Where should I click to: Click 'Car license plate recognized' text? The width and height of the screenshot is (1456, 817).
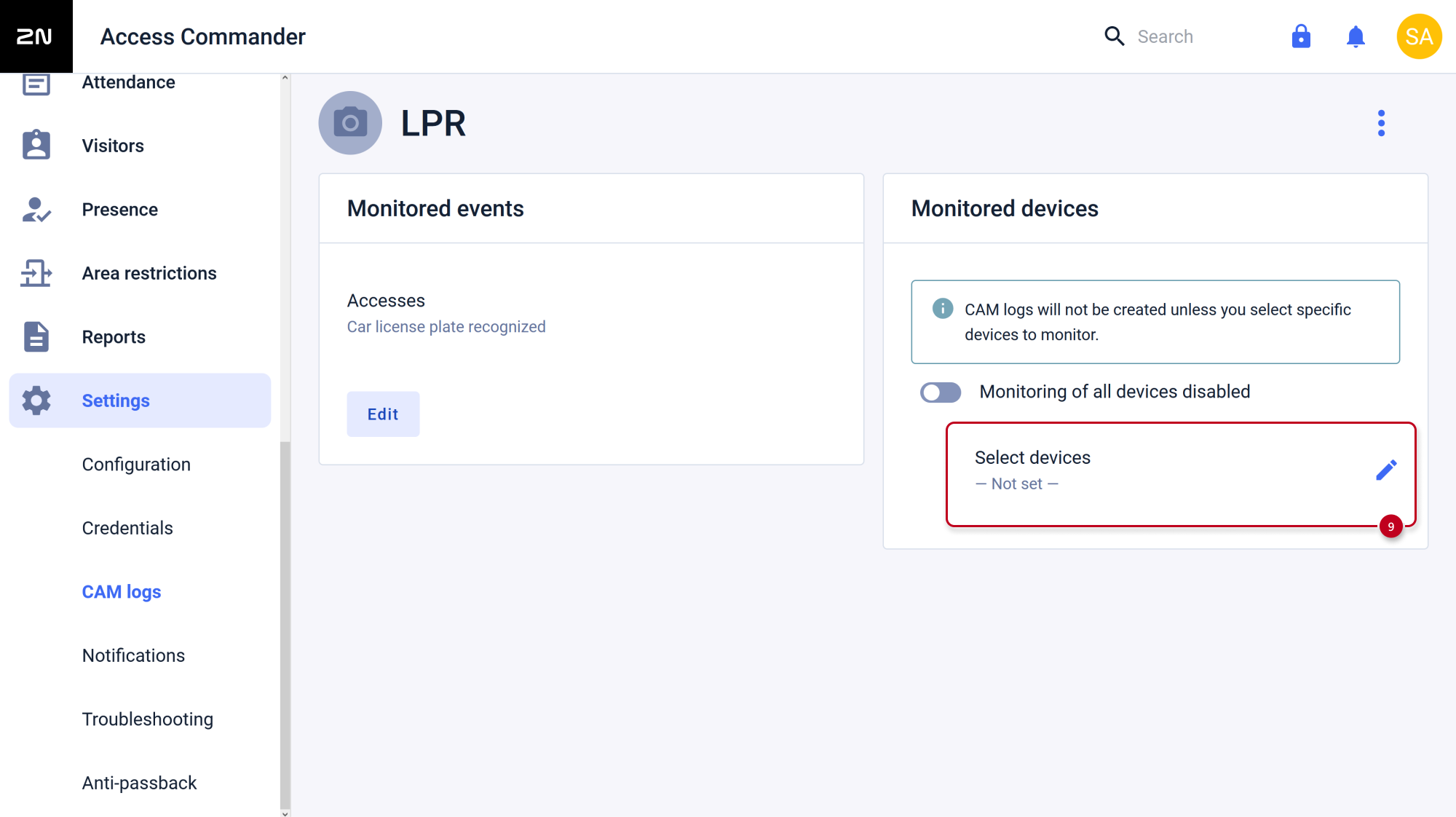coord(446,327)
